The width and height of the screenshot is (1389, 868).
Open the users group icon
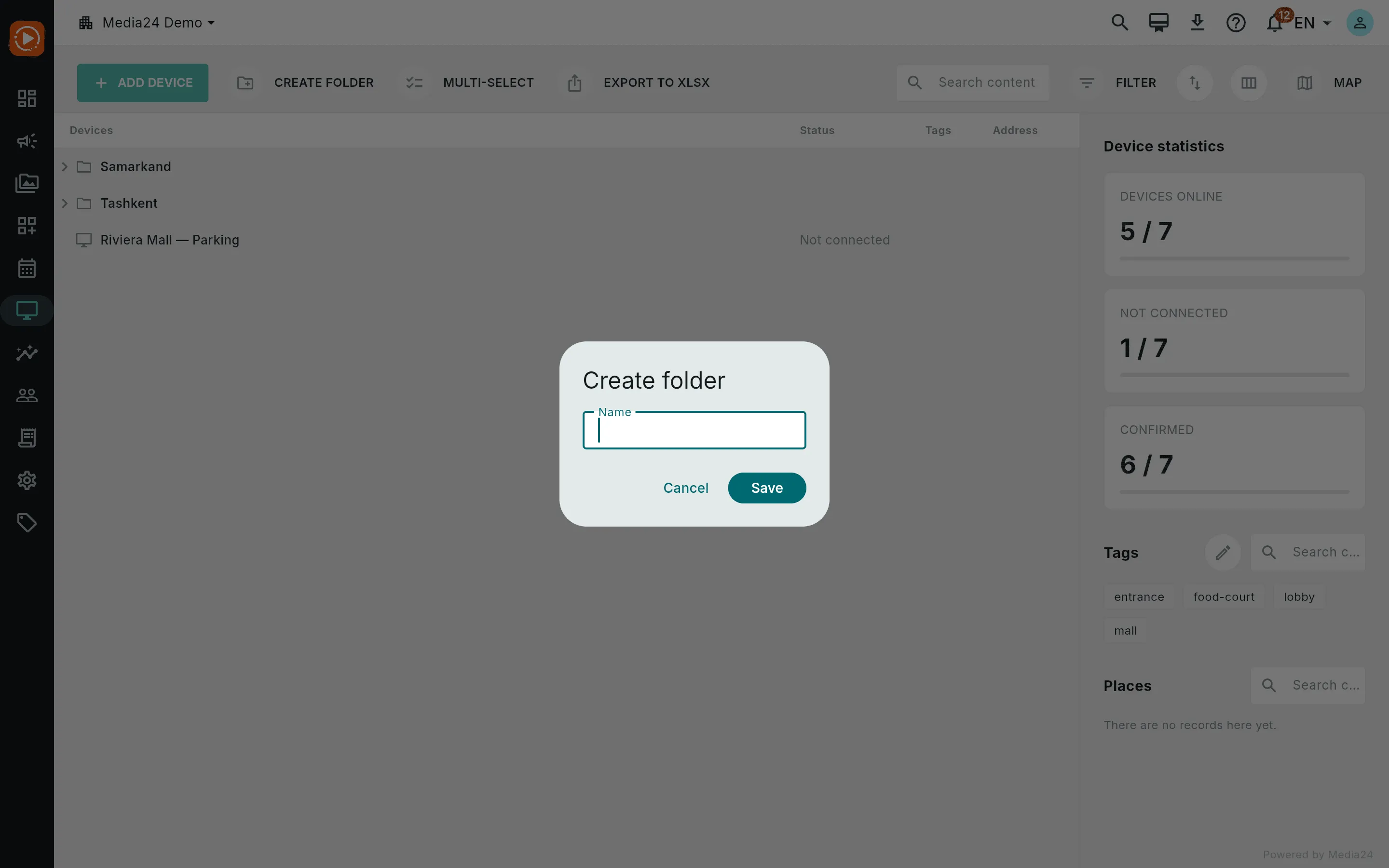click(27, 395)
